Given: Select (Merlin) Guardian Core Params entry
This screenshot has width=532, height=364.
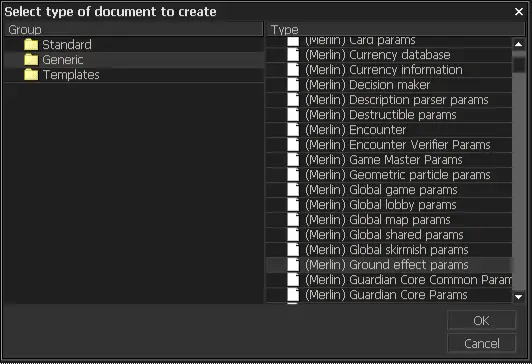Looking at the screenshot, I should pyautogui.click(x=389, y=295).
